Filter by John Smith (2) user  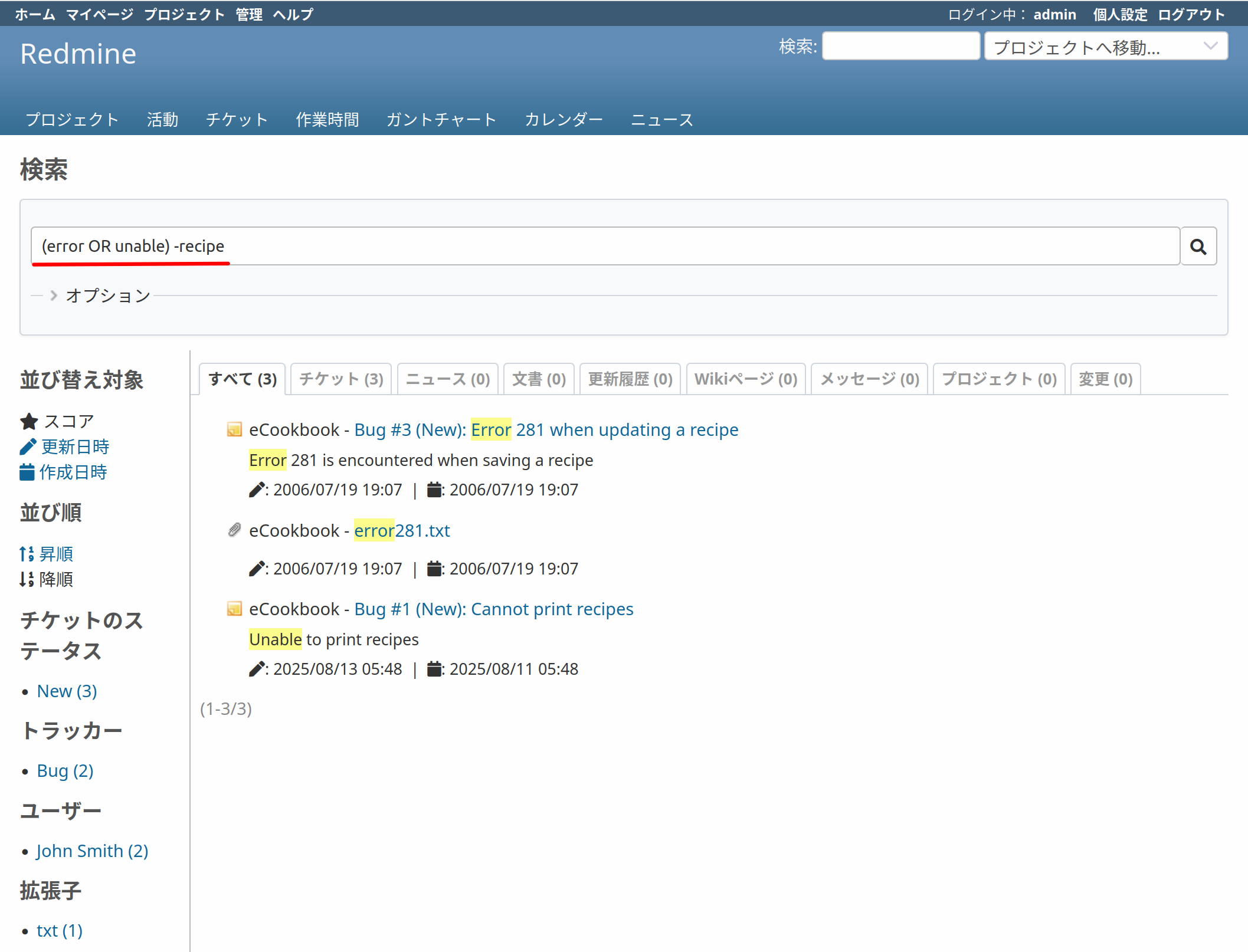click(x=92, y=851)
